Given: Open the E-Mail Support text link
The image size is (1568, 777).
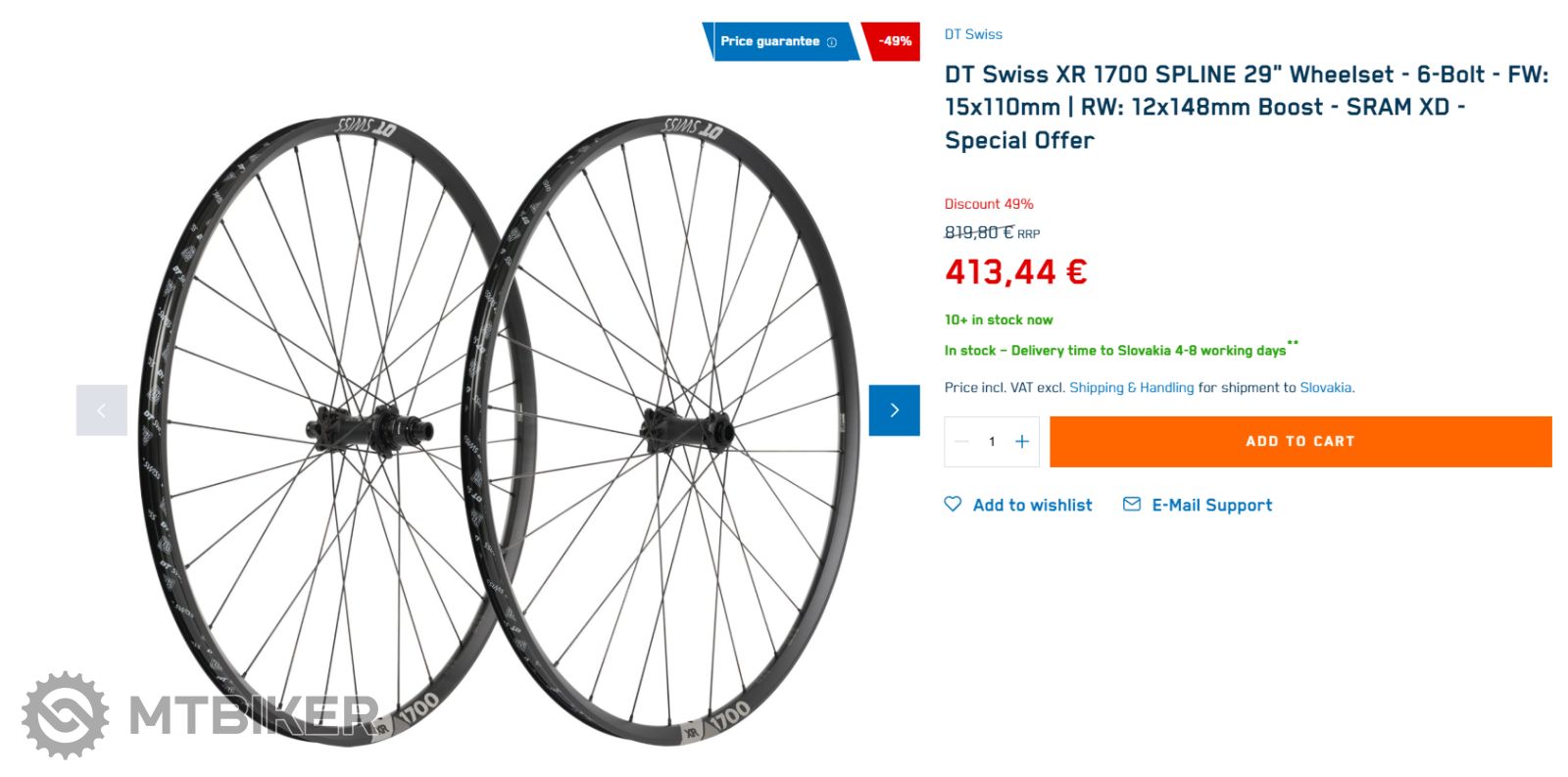Looking at the screenshot, I should point(1211,505).
